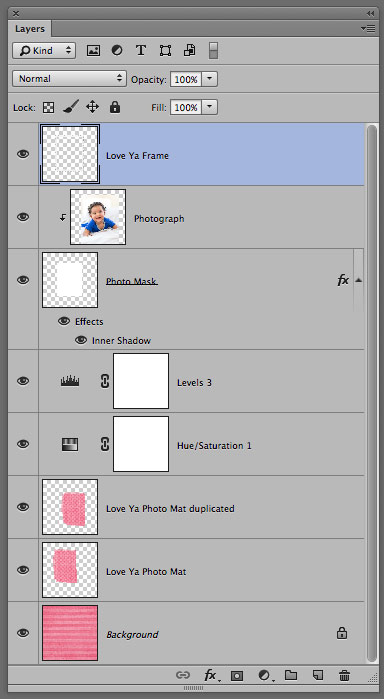The height and width of the screenshot is (699, 384).
Task: Lock all padlock icon
Action: pos(115,107)
